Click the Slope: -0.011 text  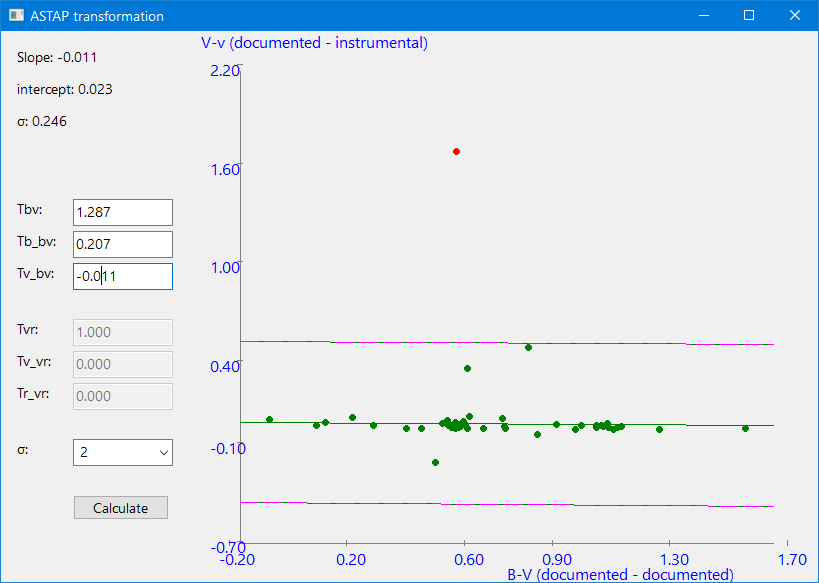(57, 57)
